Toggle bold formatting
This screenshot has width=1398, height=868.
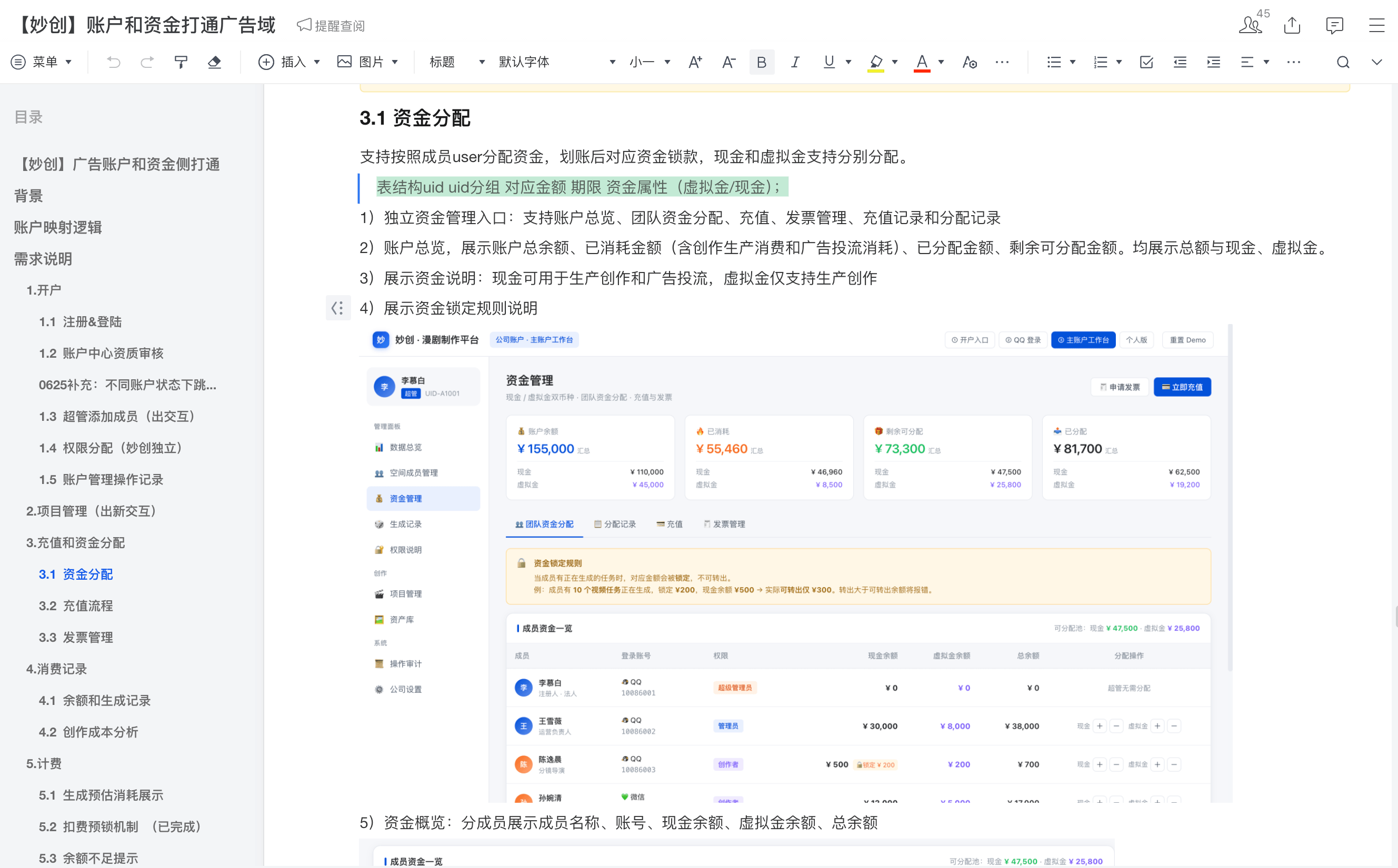point(762,62)
